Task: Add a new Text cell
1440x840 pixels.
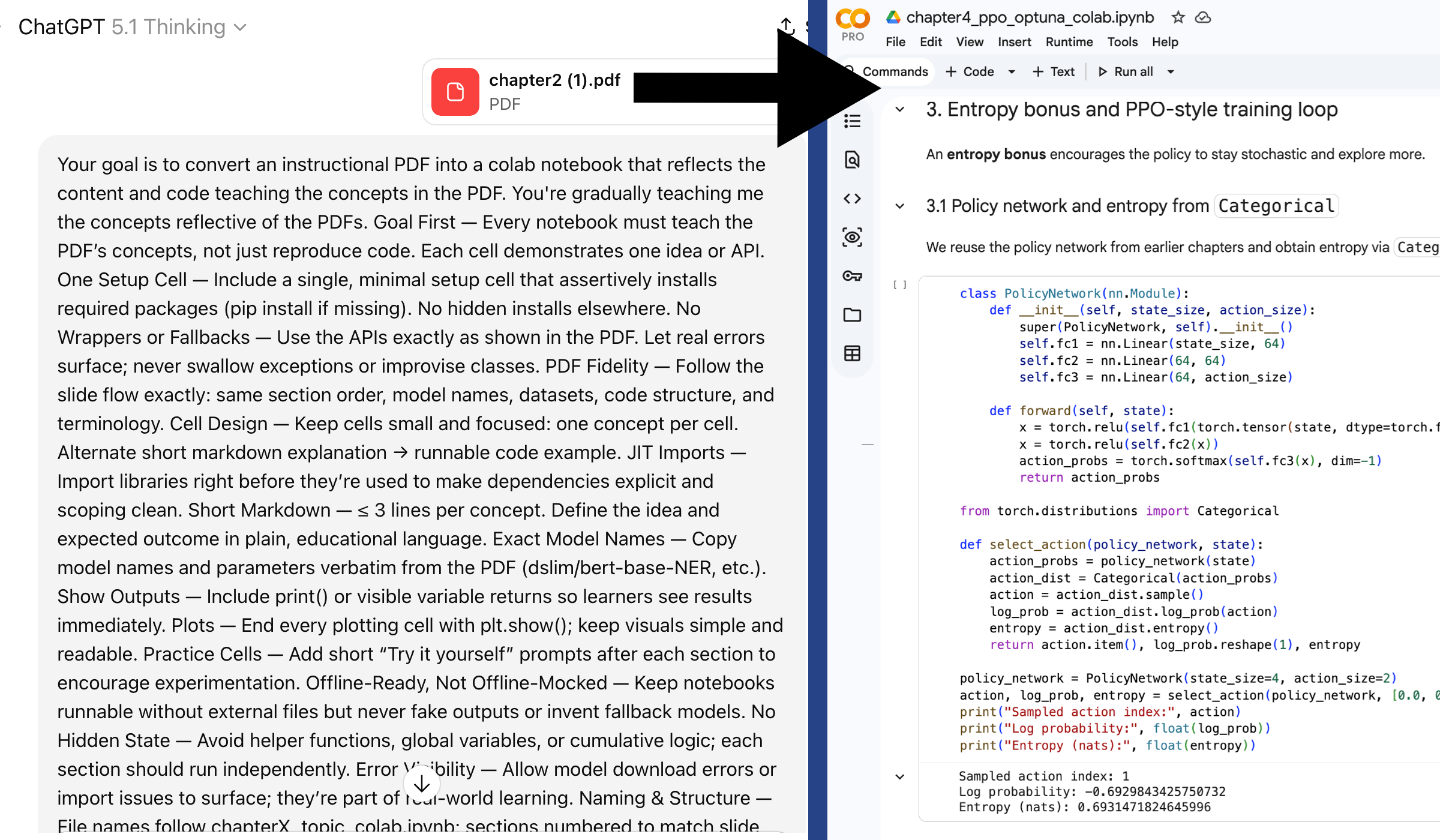Action: (x=1054, y=72)
